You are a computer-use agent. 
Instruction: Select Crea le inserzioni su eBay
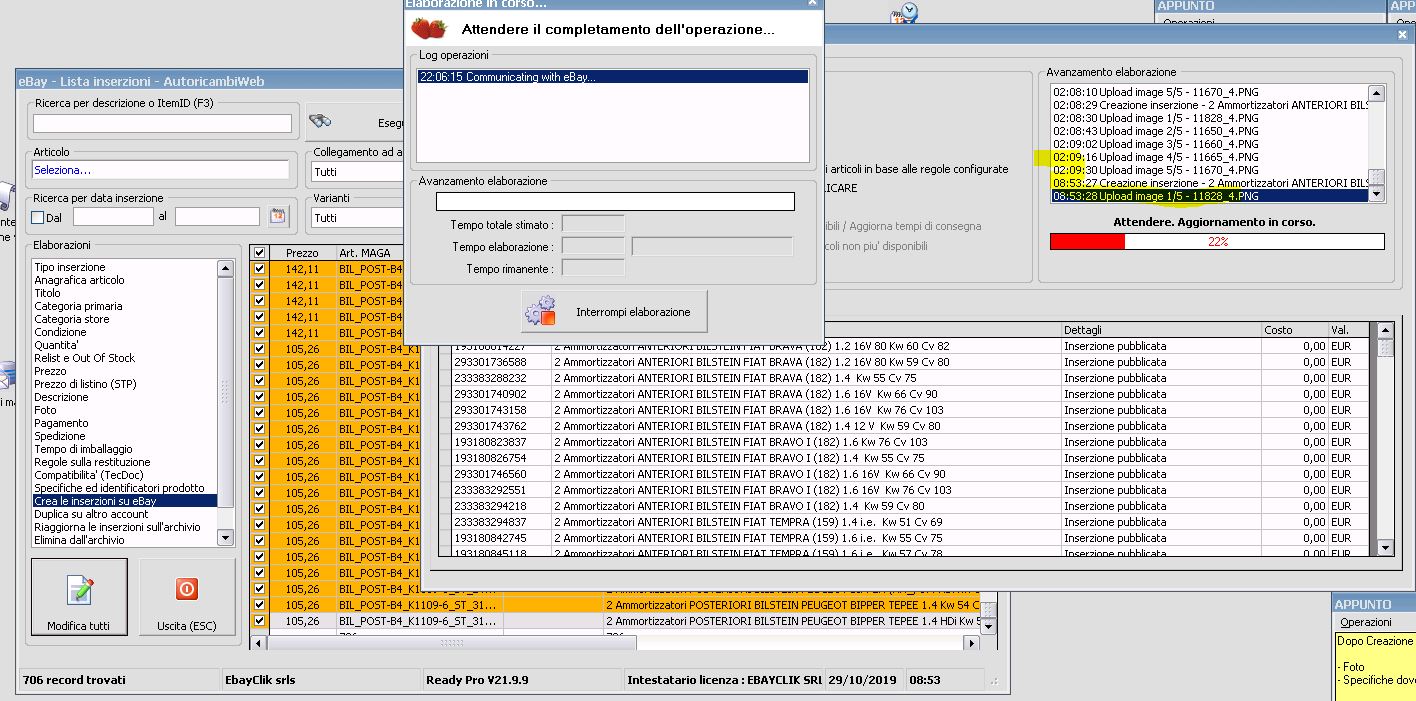[125, 501]
